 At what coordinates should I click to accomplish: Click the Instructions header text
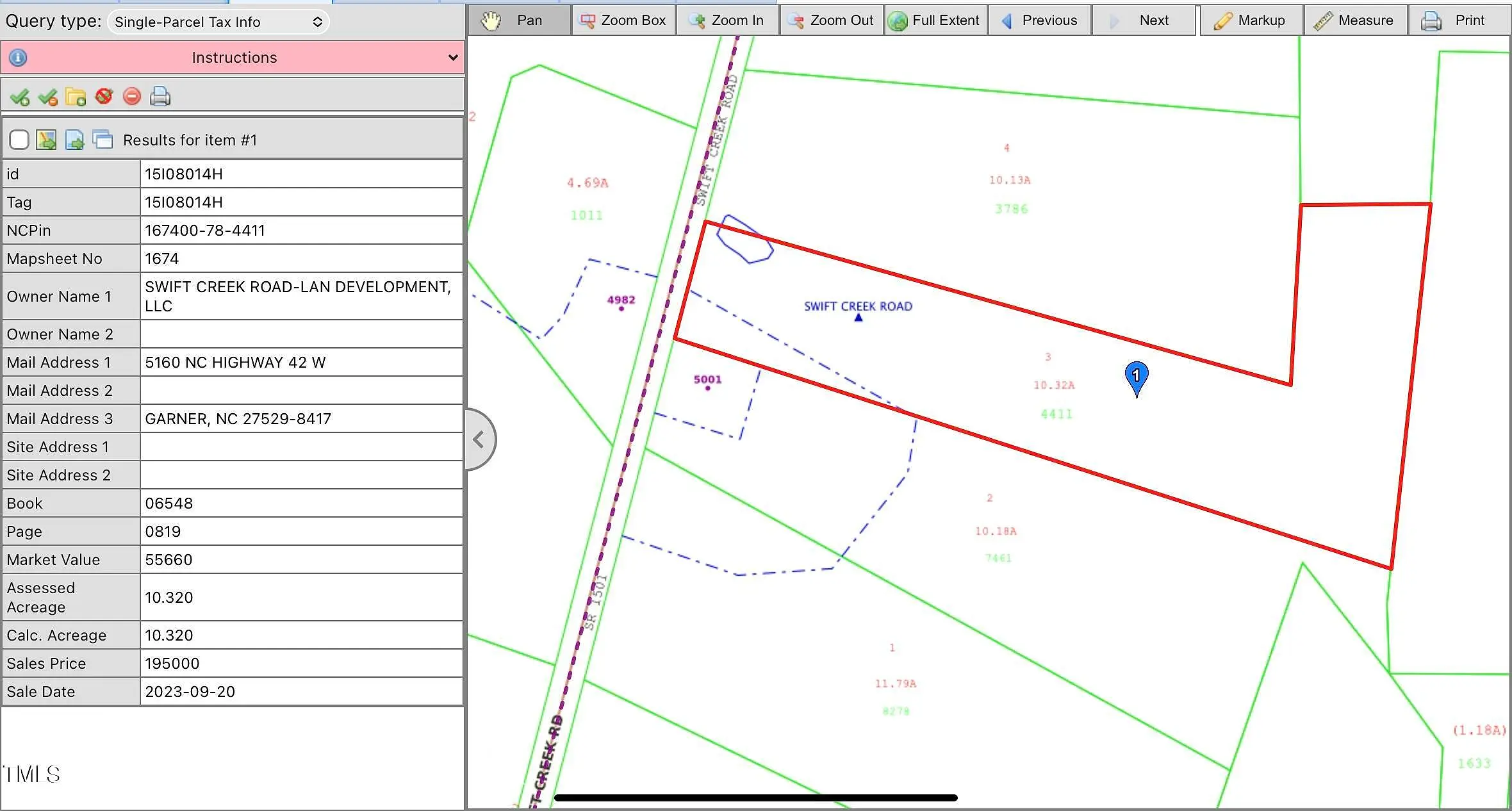pyautogui.click(x=234, y=58)
